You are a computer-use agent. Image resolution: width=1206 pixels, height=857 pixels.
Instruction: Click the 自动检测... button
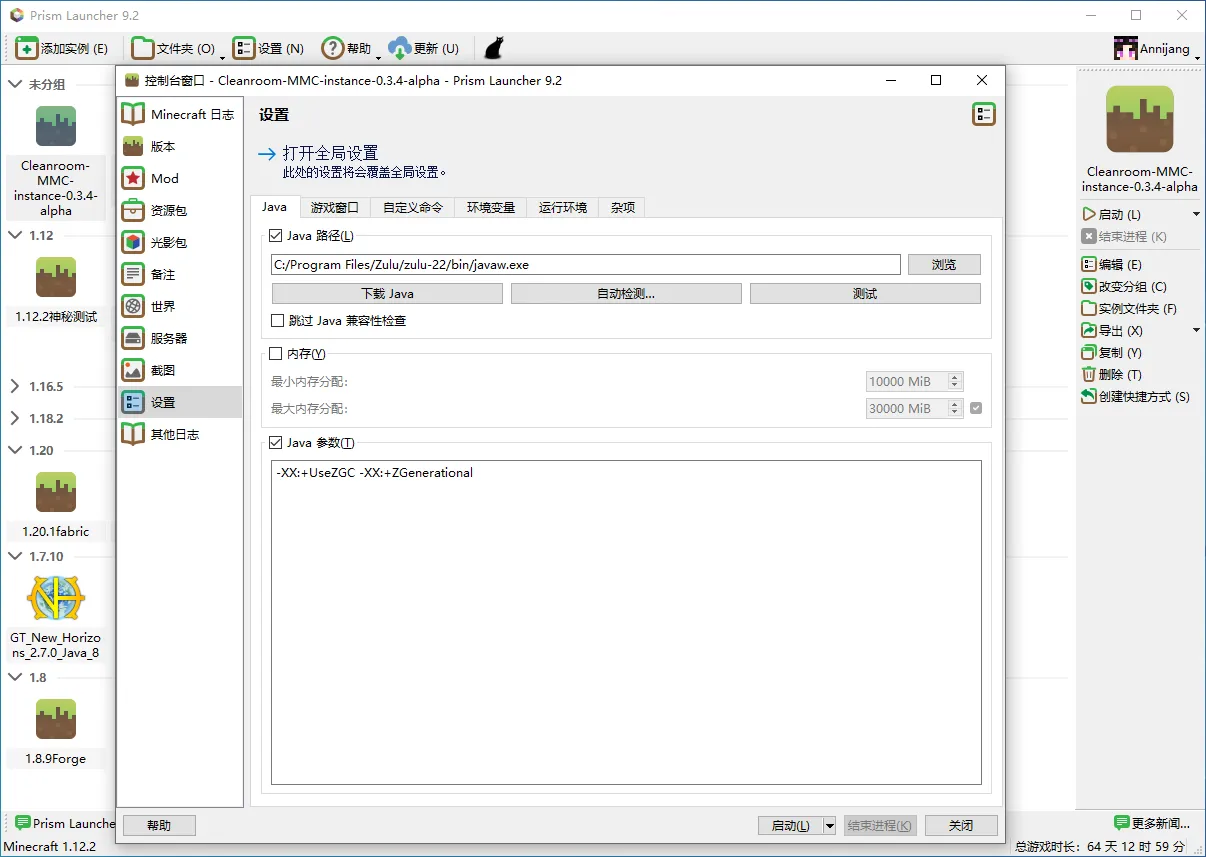click(626, 294)
